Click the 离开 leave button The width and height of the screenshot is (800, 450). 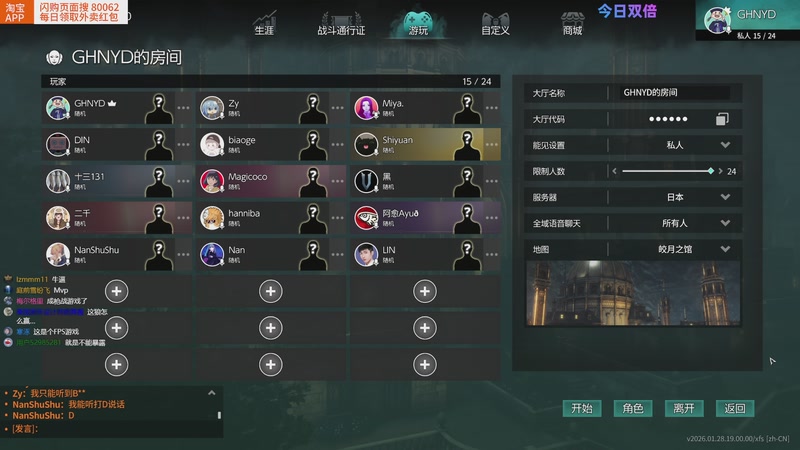pos(684,408)
